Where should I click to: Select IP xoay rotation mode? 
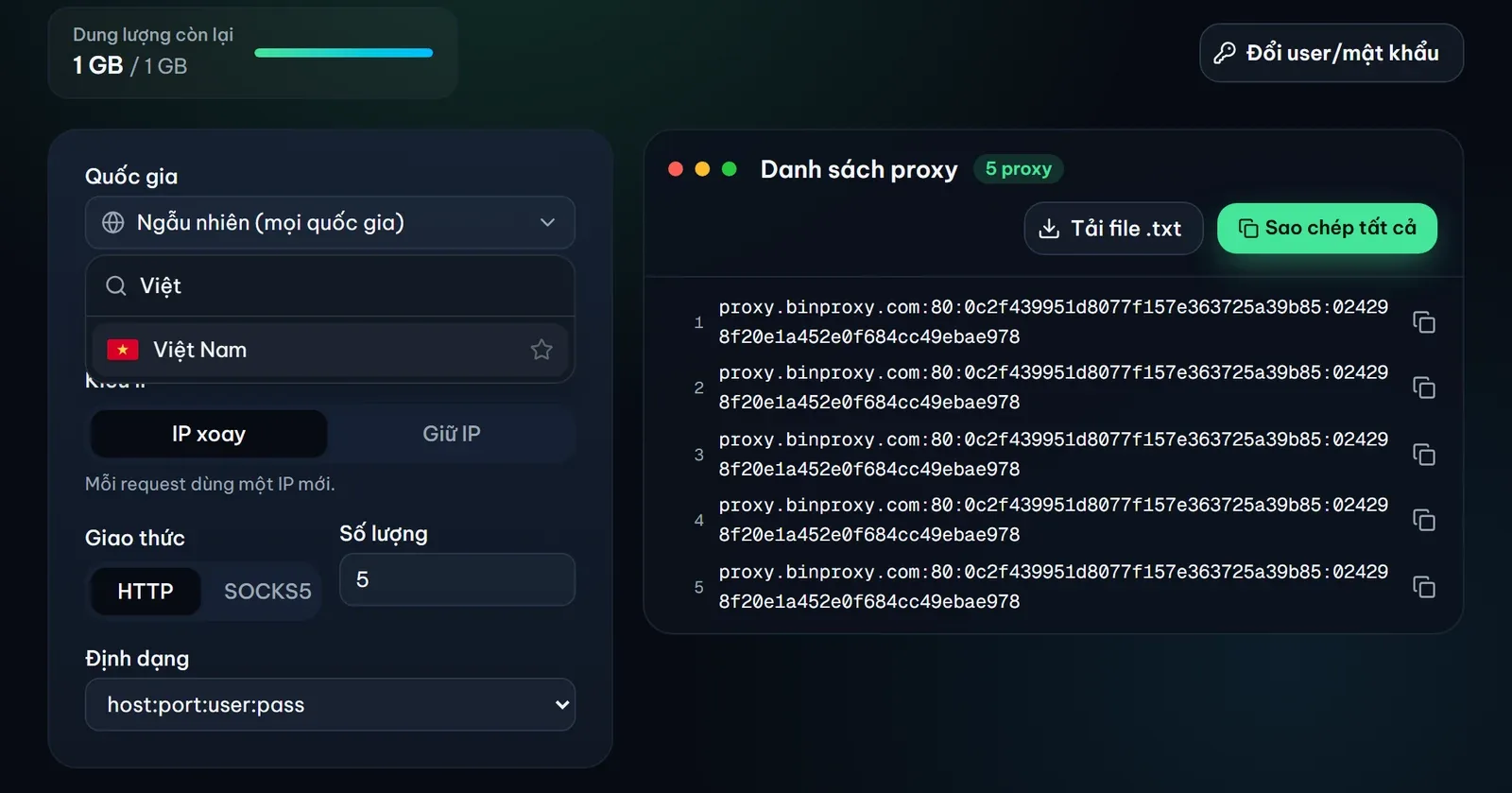coord(209,434)
